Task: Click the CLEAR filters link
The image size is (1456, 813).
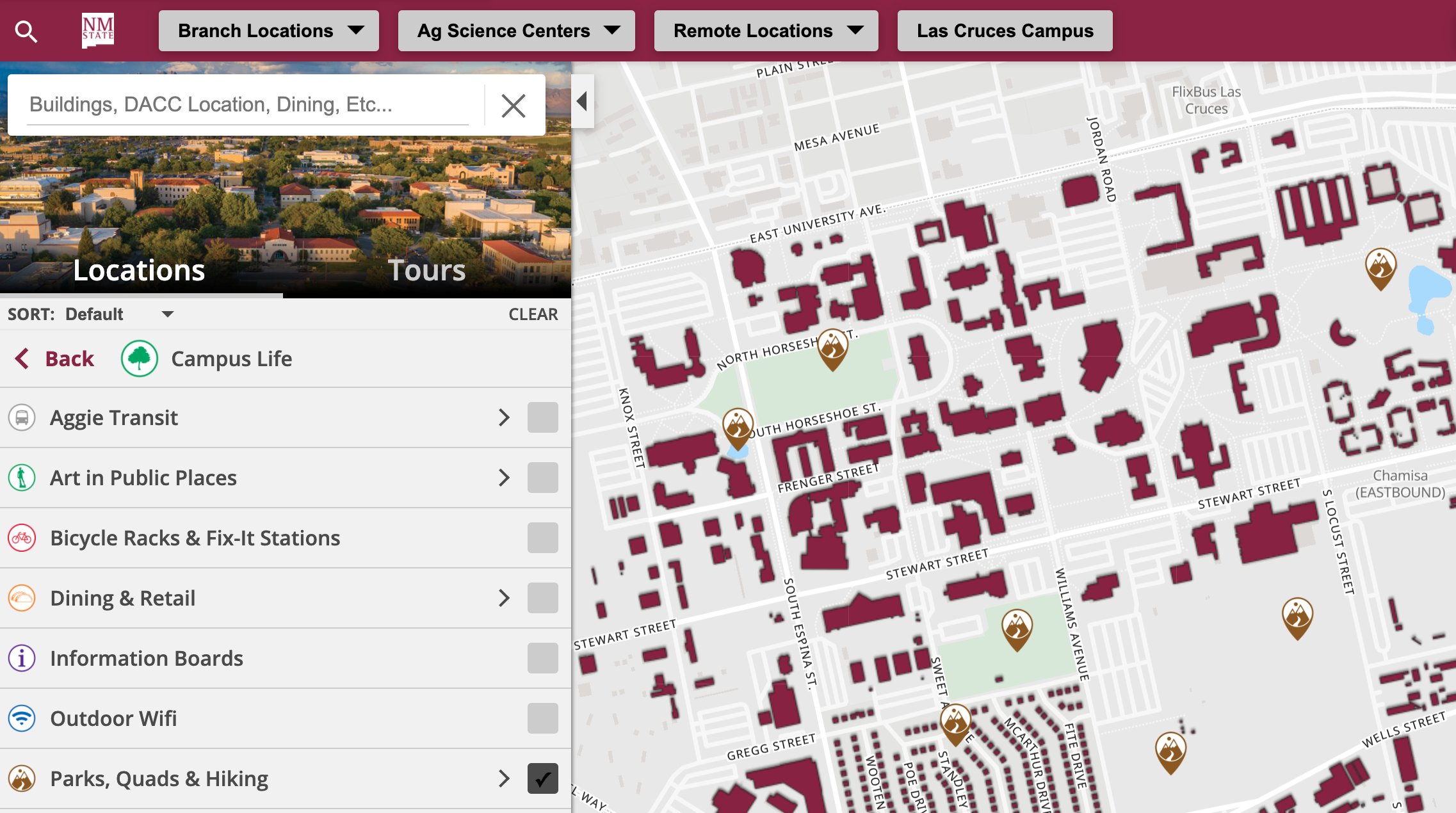Action: point(533,314)
